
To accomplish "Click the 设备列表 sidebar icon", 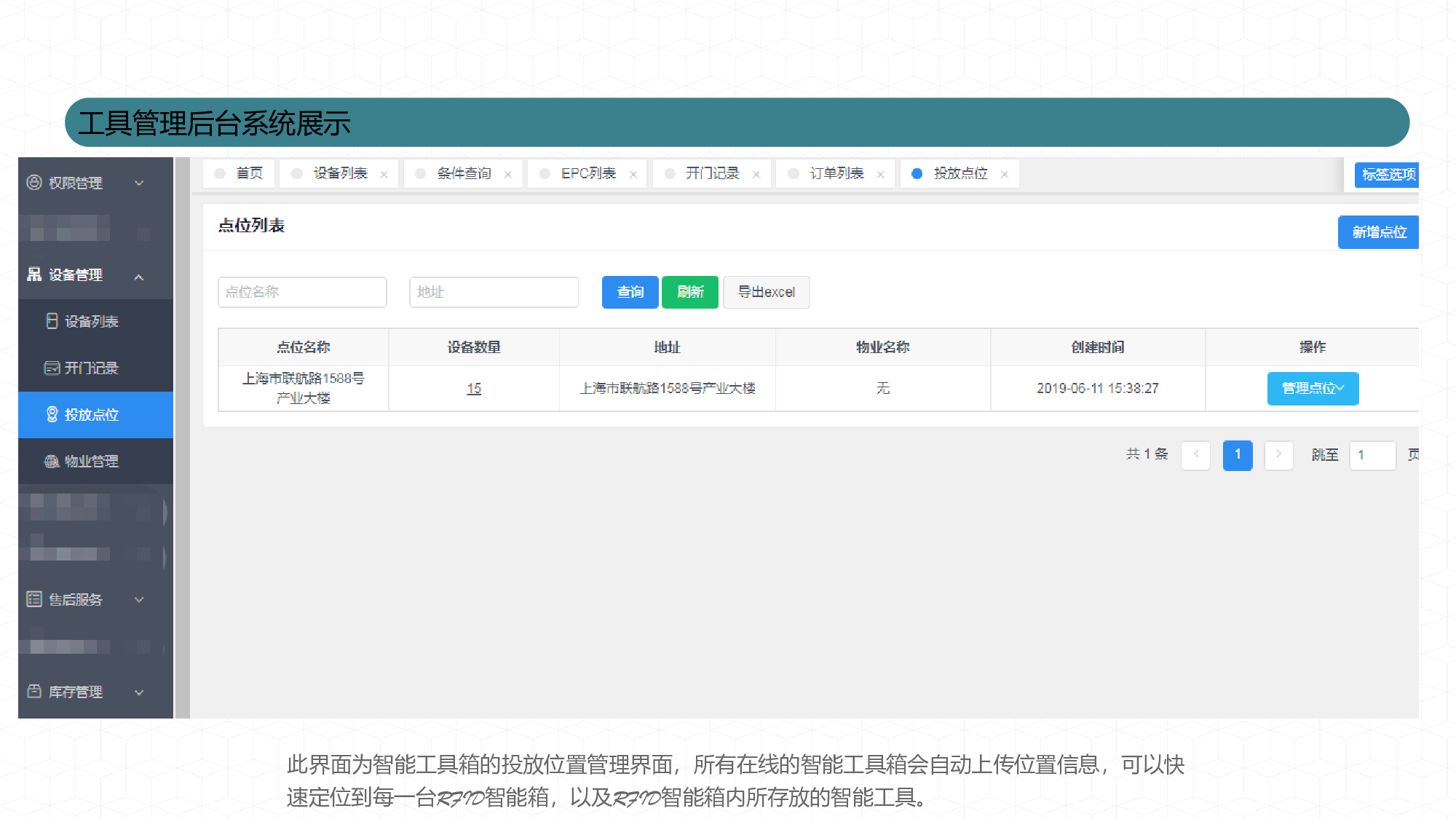I will click(x=52, y=321).
